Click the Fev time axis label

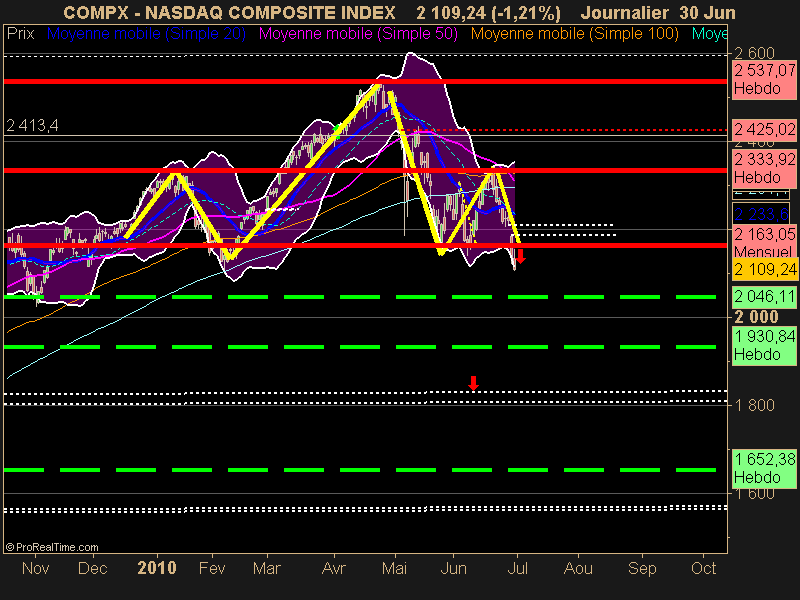coord(212,568)
